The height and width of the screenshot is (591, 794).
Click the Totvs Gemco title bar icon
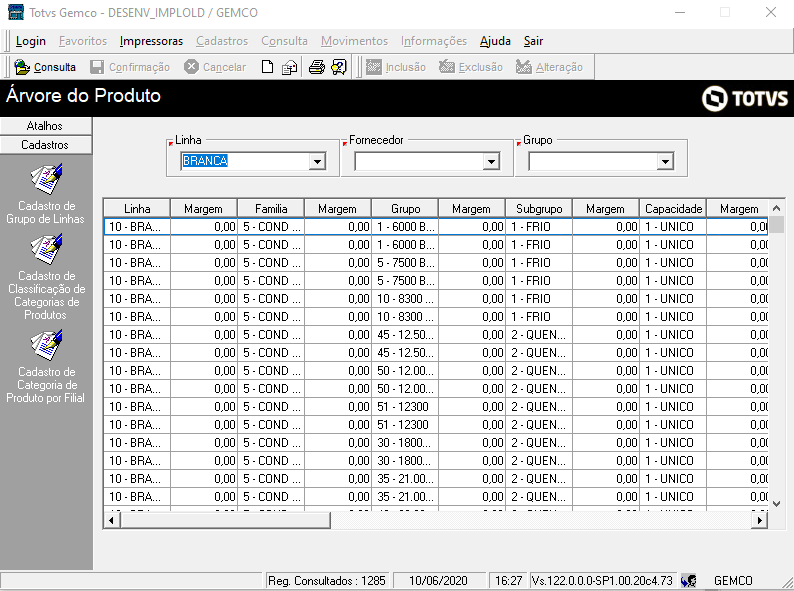coord(16,12)
